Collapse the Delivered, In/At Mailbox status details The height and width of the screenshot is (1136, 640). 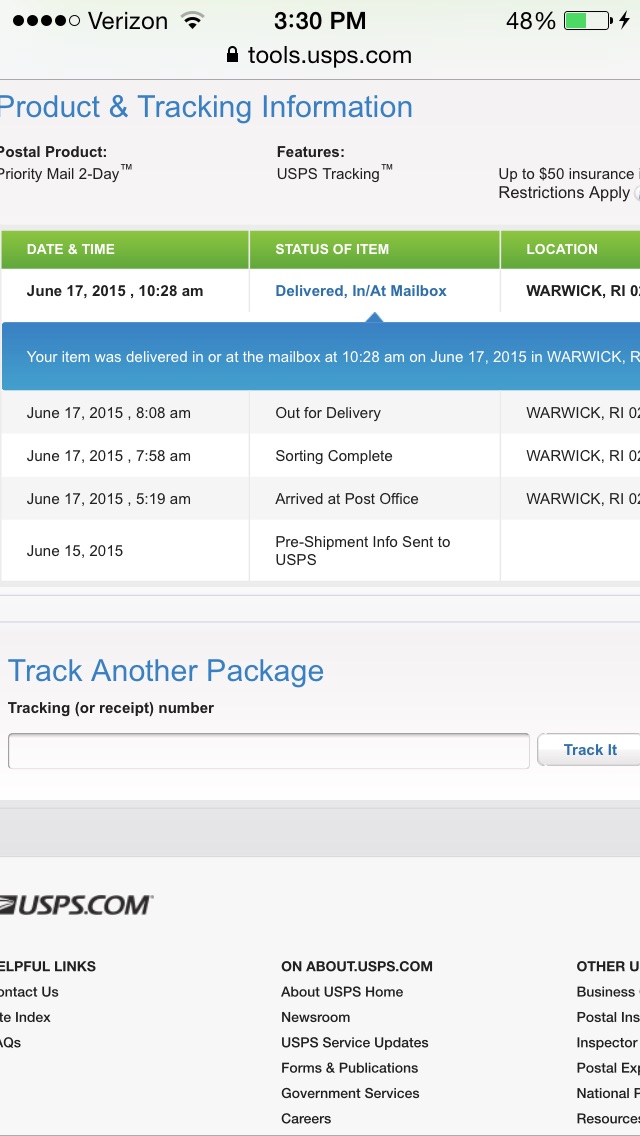[360, 291]
